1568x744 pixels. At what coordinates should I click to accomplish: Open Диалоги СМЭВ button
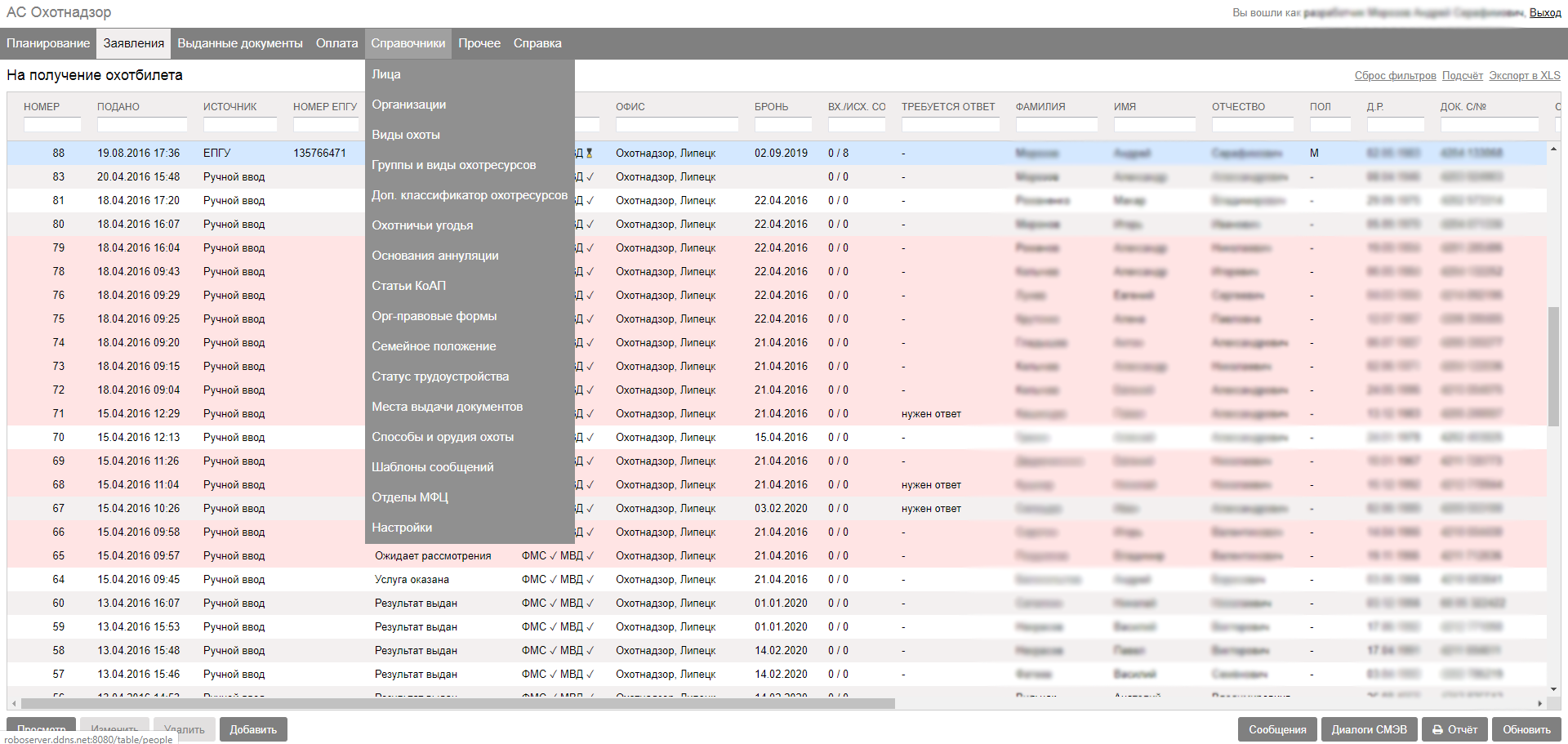click(x=1369, y=729)
